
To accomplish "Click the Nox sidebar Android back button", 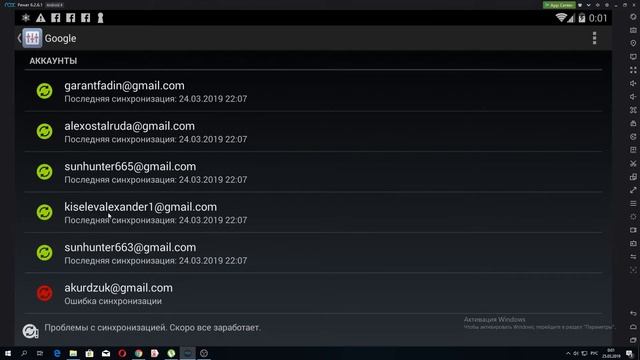I will pyautogui.click(x=633, y=313).
